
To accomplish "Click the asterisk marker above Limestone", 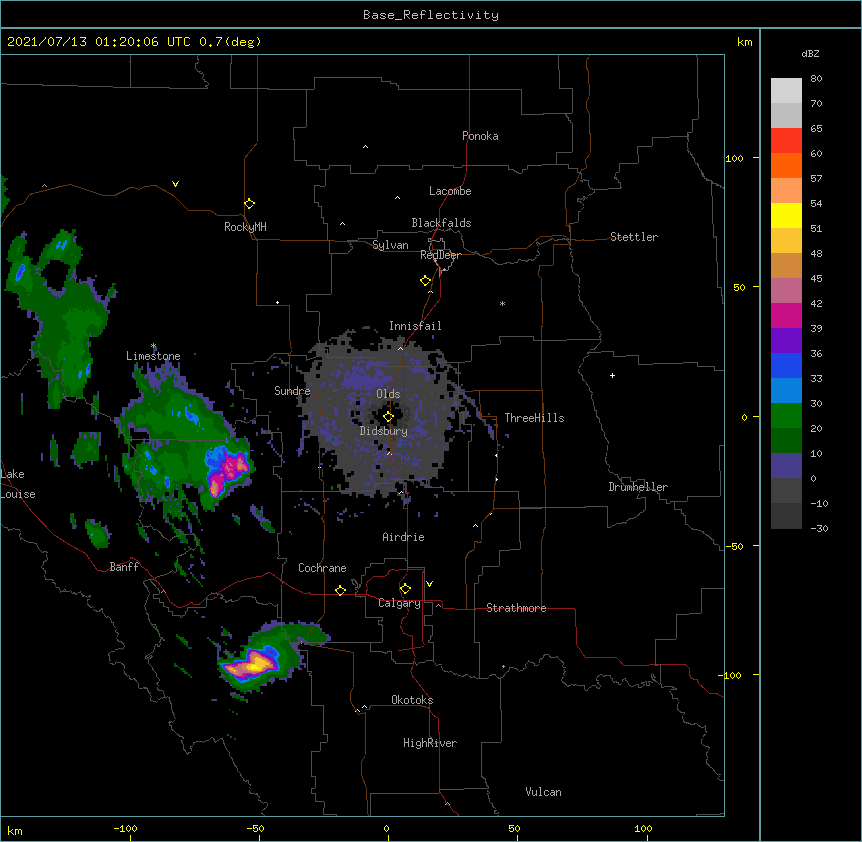I will point(153,346).
